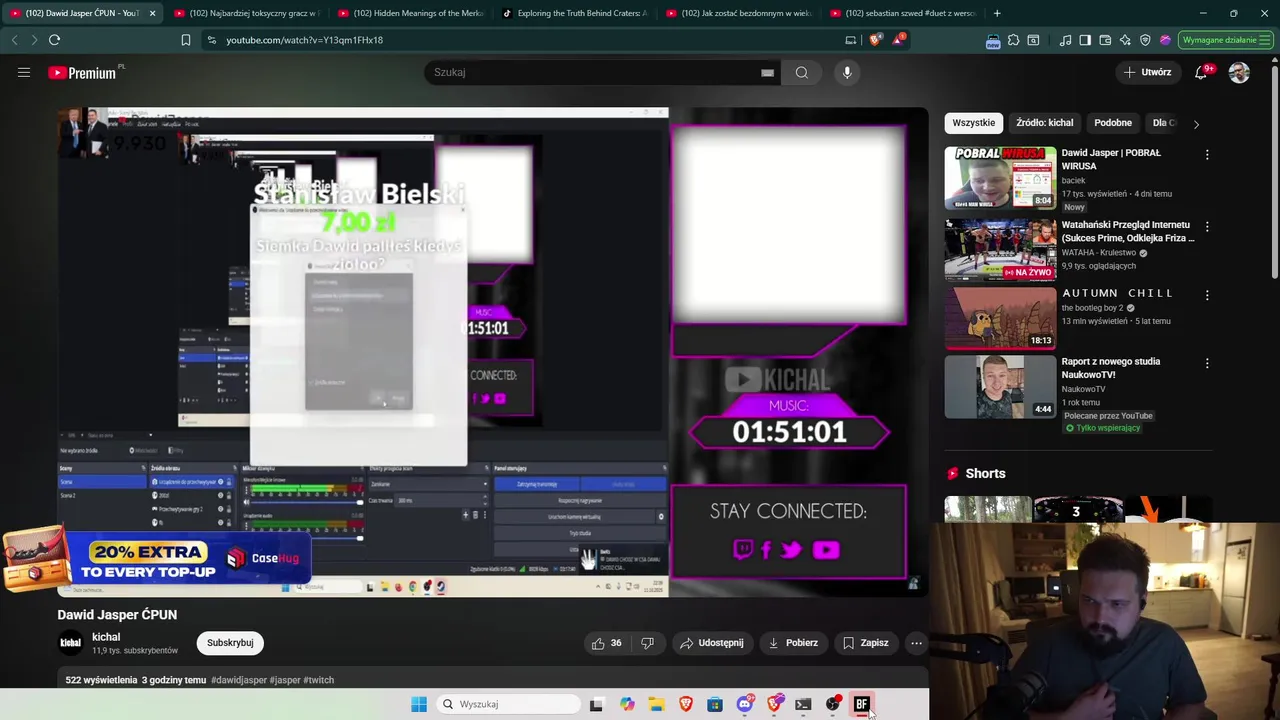Viewport: 1280px width, 720px height.
Task: Open Brave Rewards triangle icon
Action: pos(898,40)
